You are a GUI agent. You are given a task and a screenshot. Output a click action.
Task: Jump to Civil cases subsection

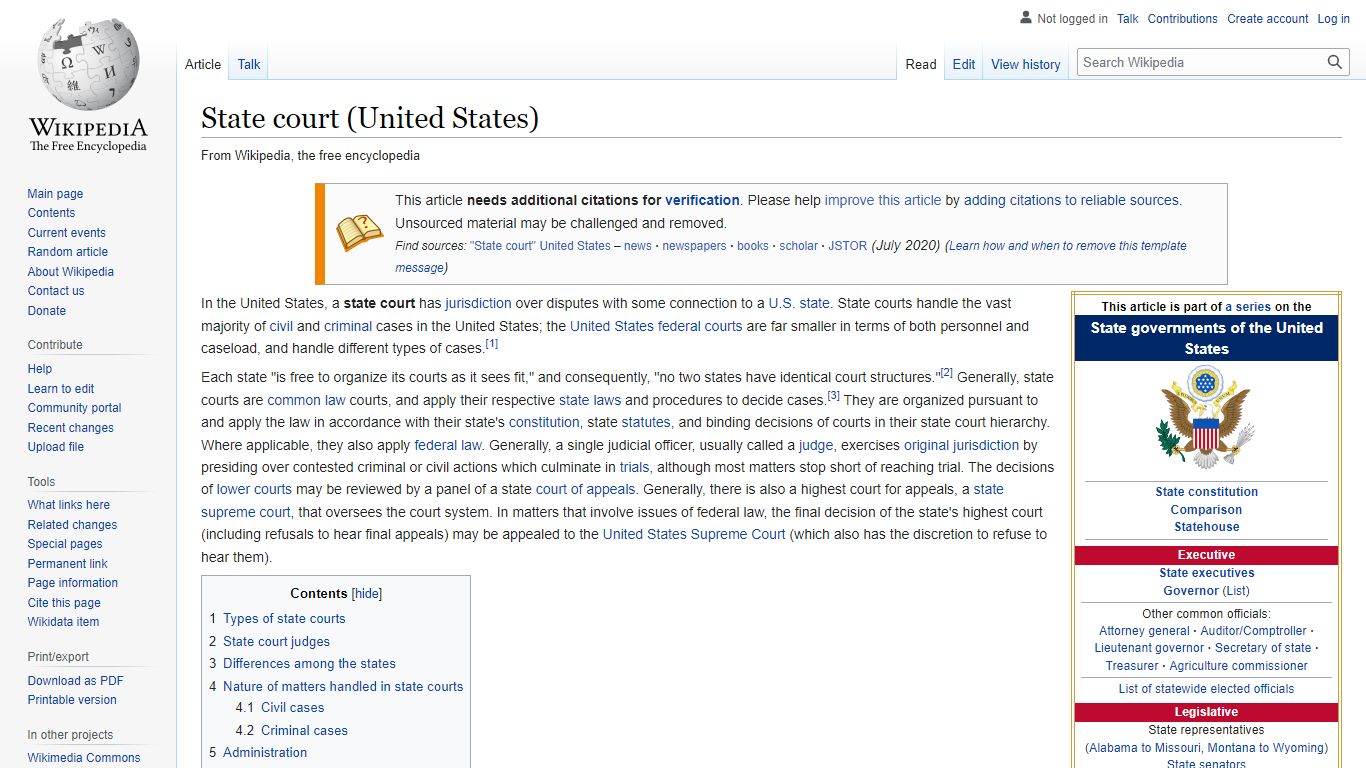point(292,708)
